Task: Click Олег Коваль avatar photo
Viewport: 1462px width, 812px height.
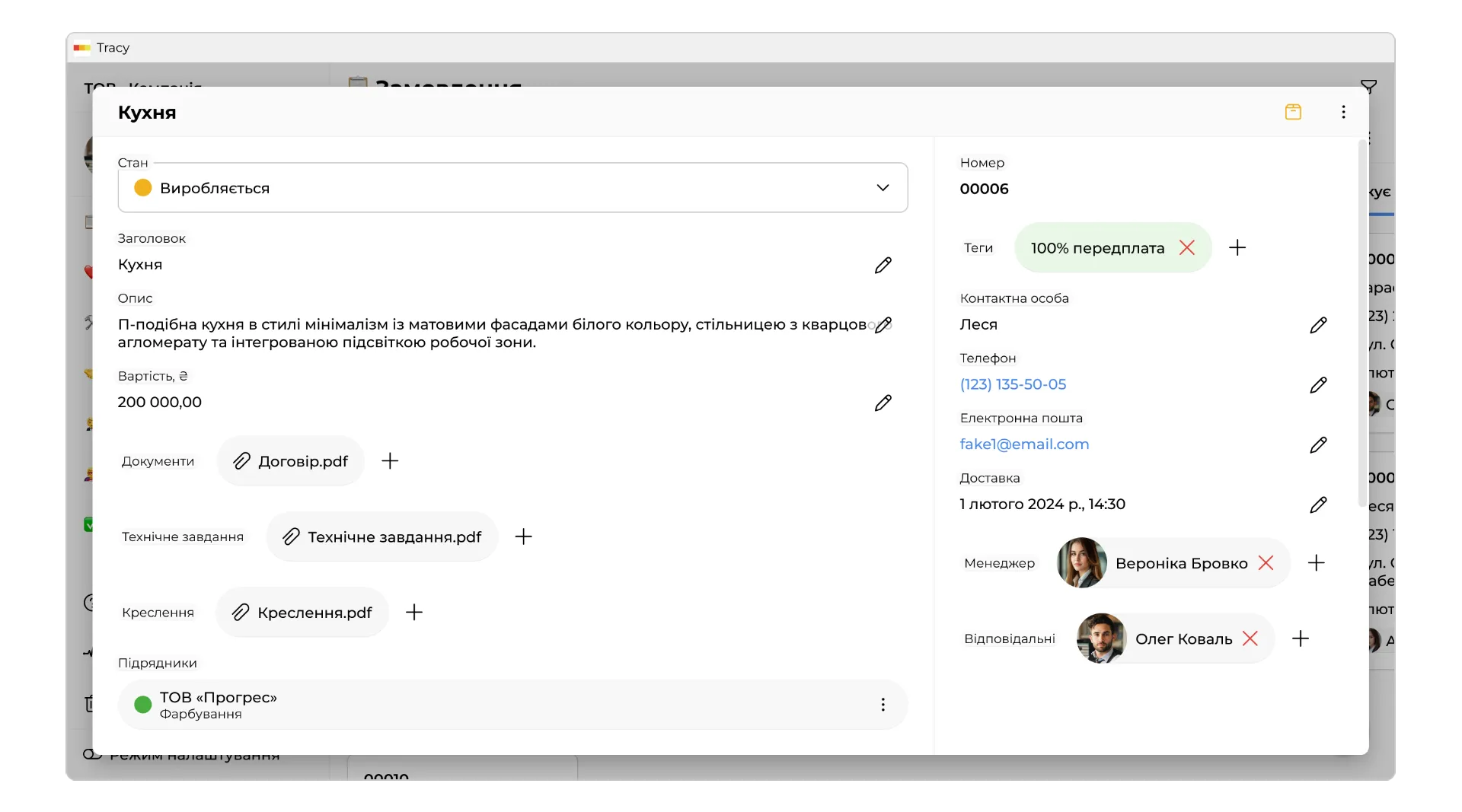Action: (1101, 638)
